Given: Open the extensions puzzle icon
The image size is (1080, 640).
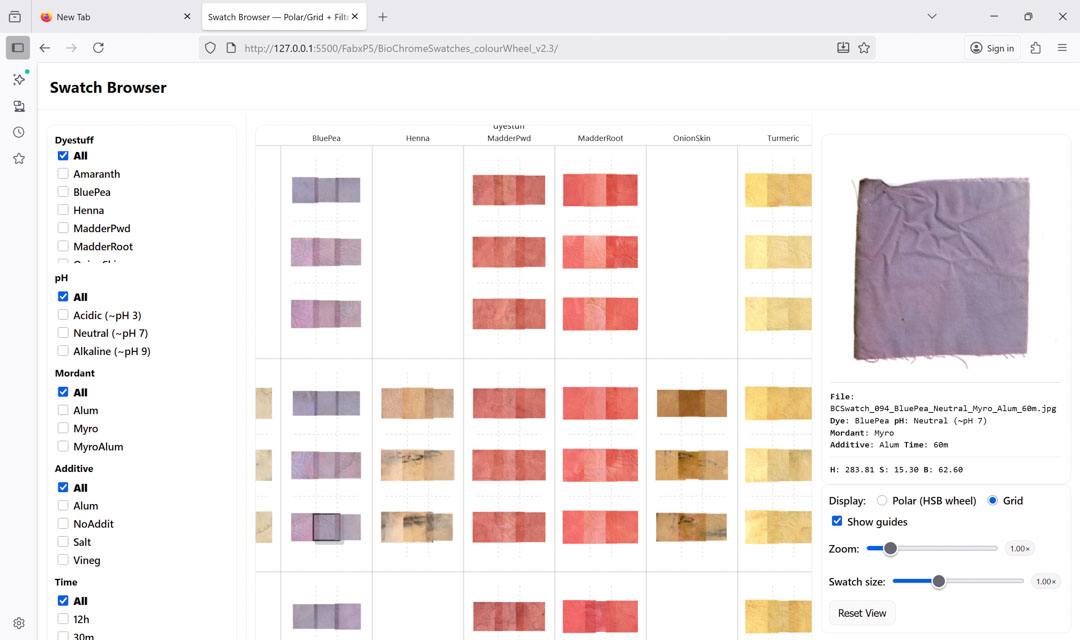Looking at the screenshot, I should (x=1035, y=48).
